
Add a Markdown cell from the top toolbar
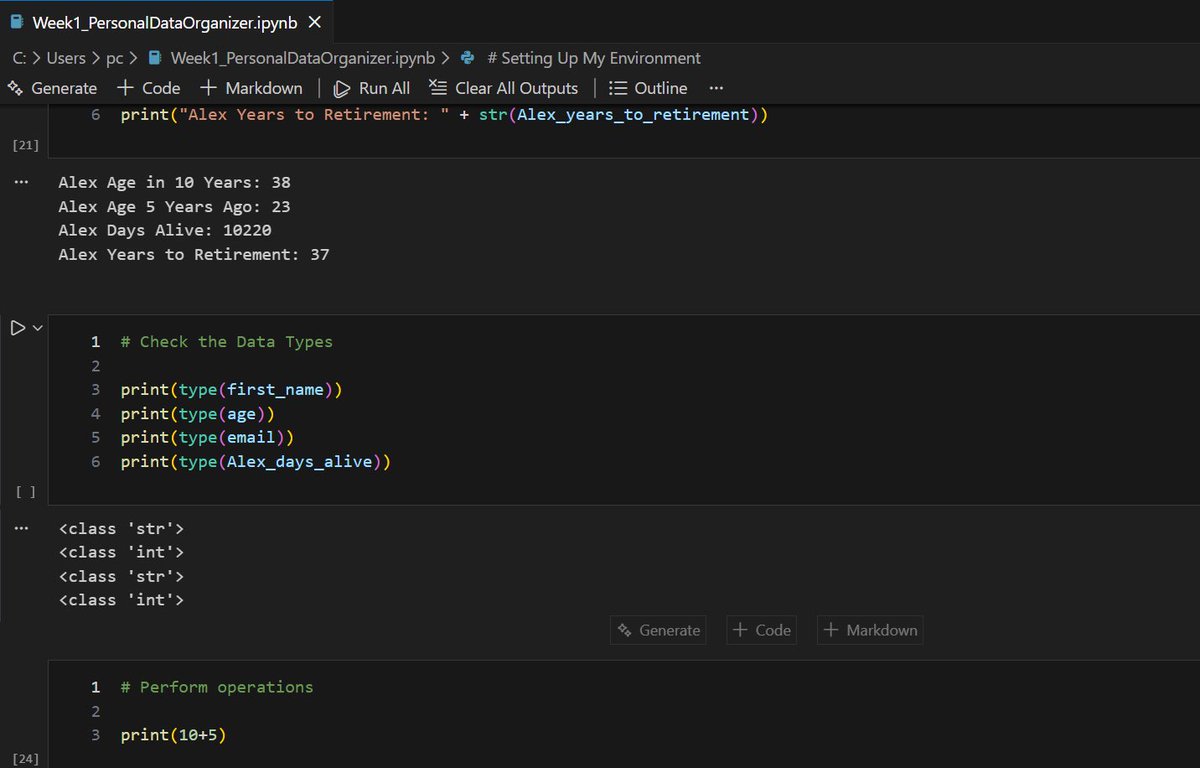click(x=251, y=88)
